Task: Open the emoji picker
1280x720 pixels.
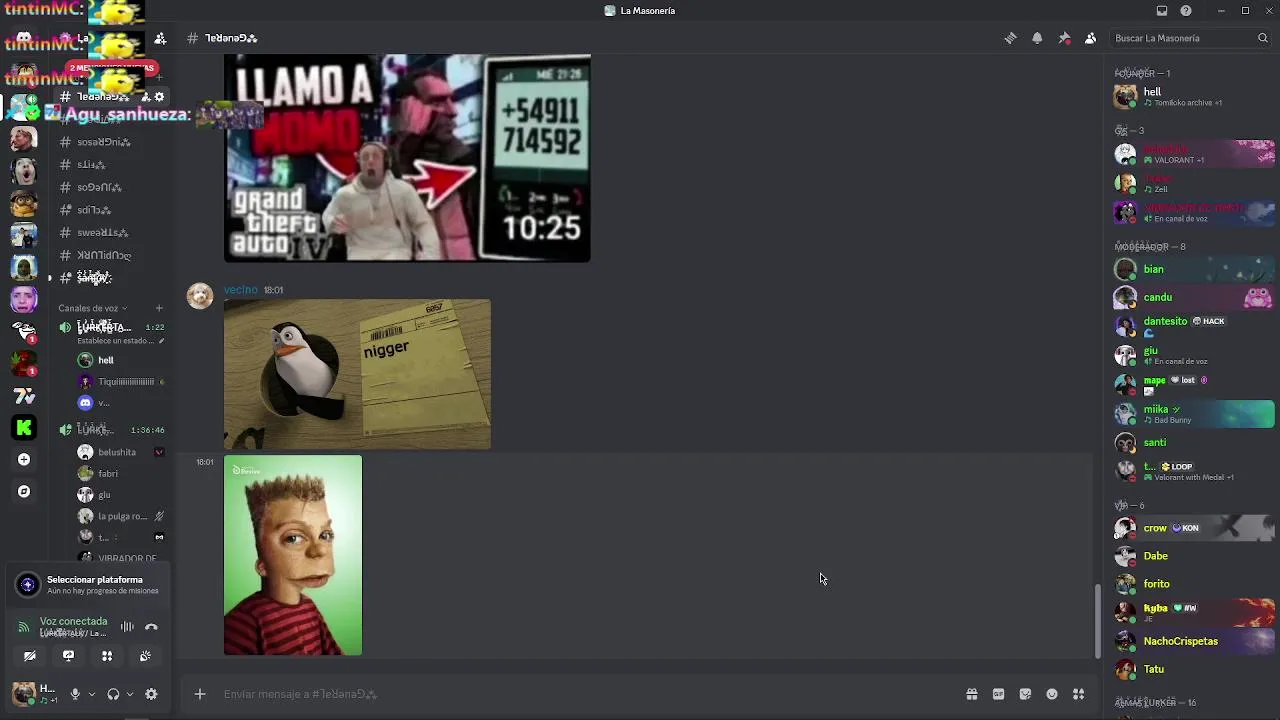Action: click(1052, 694)
